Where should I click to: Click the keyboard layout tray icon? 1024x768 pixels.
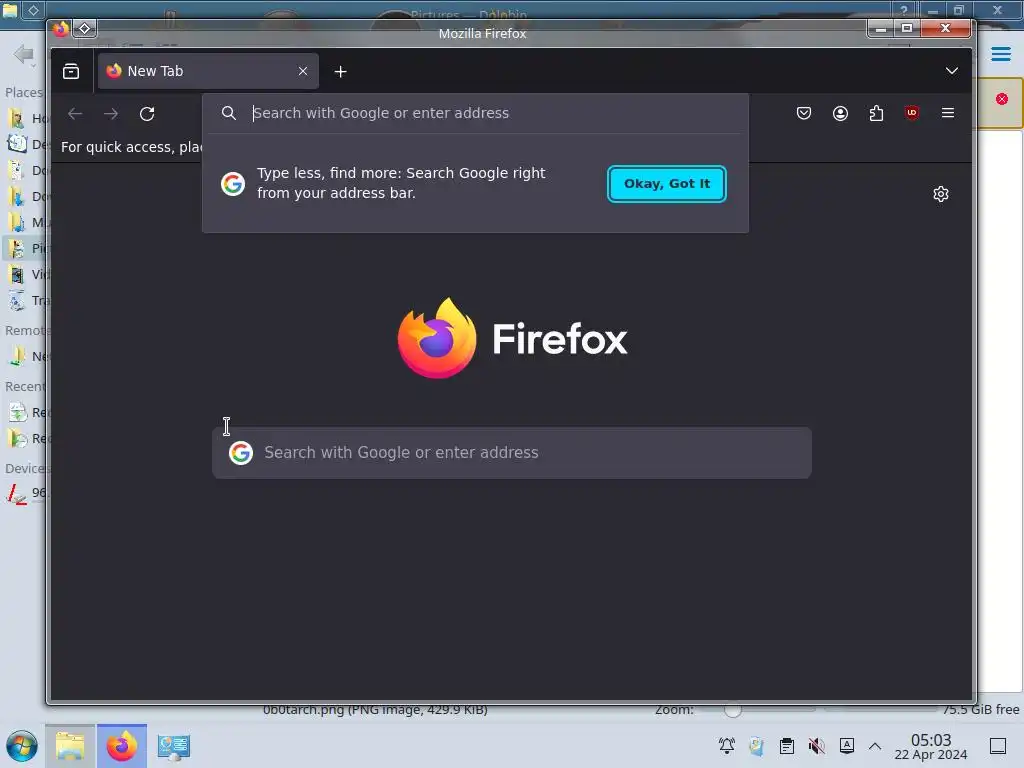click(x=846, y=745)
